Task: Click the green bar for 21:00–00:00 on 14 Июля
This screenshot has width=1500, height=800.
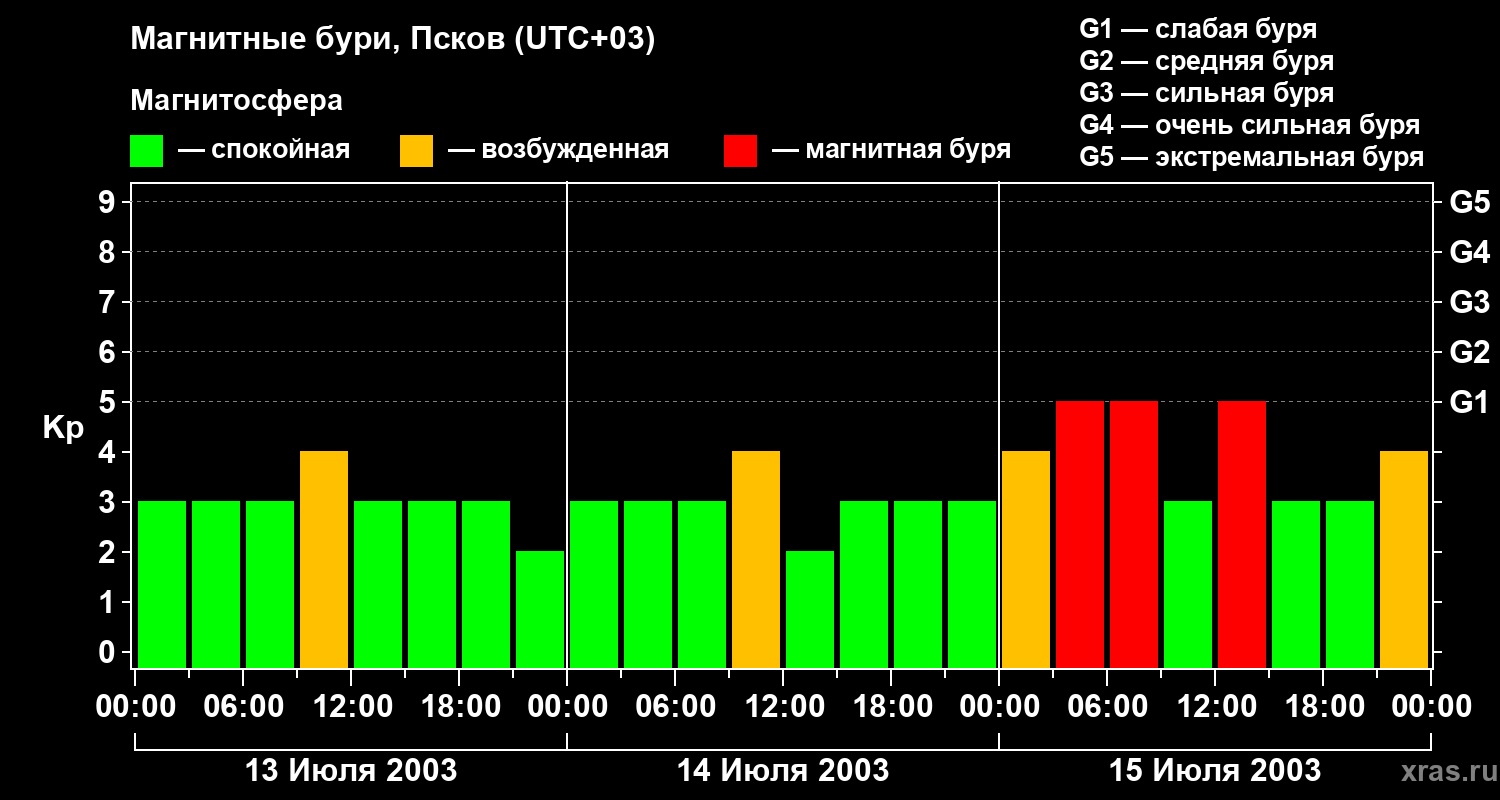Action: pos(972,584)
